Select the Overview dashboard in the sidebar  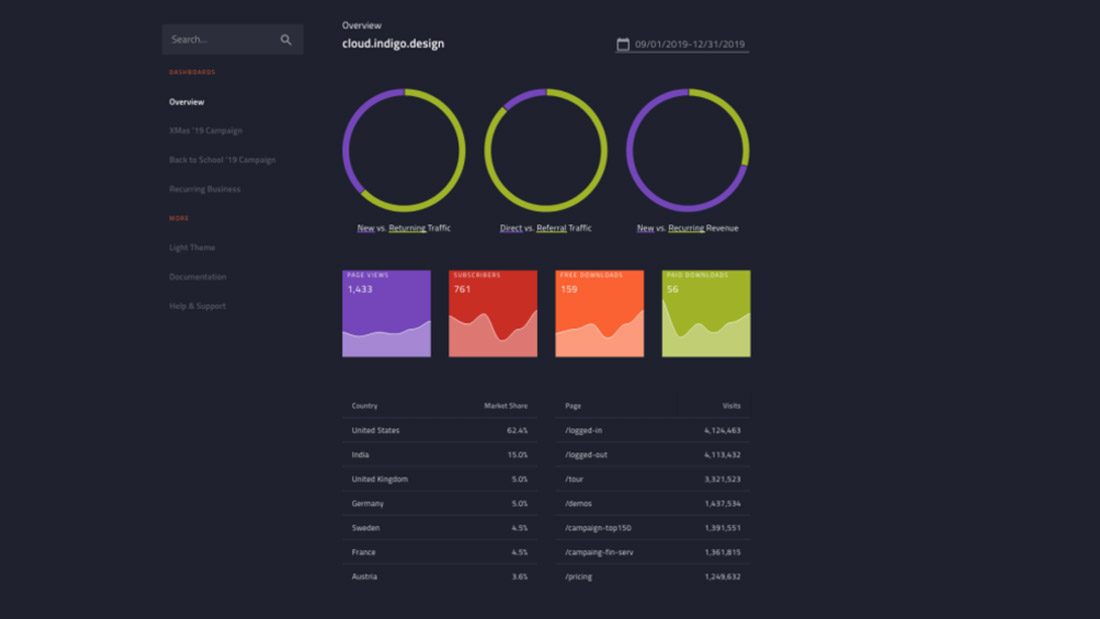(185, 101)
